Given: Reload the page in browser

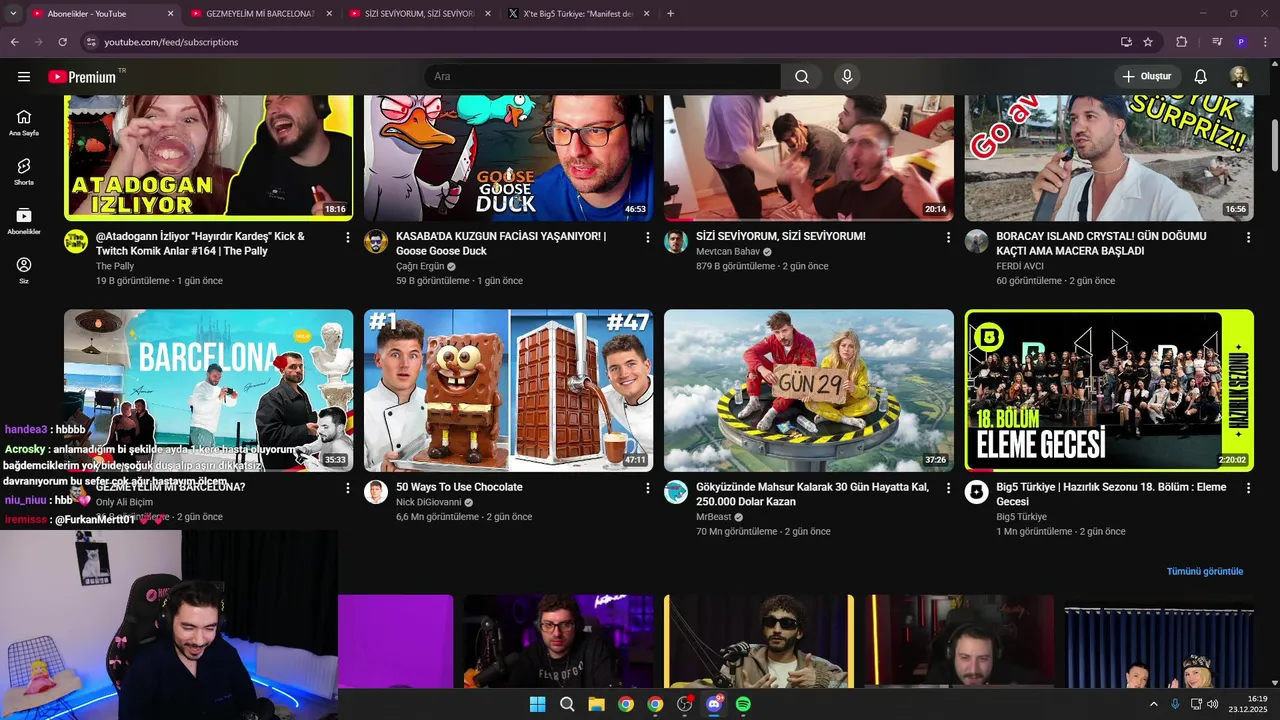Looking at the screenshot, I should [62, 42].
